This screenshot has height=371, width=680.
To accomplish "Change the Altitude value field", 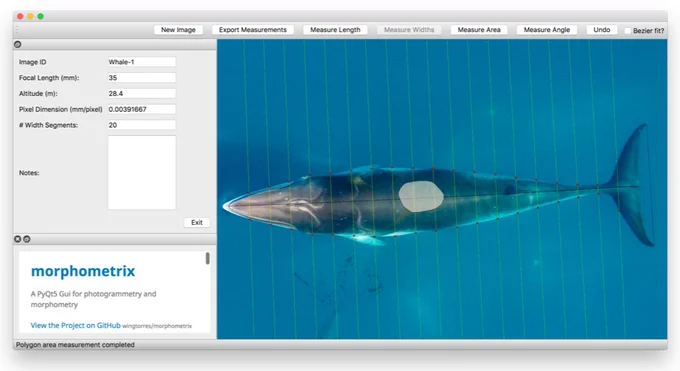I will pyautogui.click(x=142, y=93).
